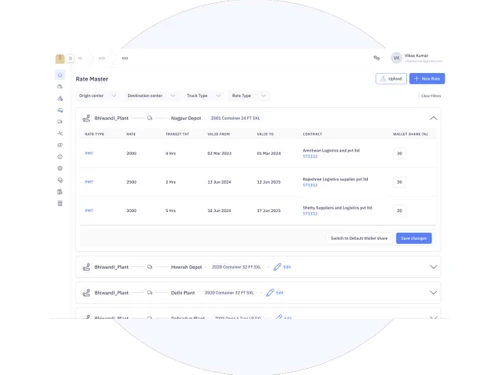Click the origin location icon on Howrah Depot row
Screen dimensions: 500x375
tap(86, 267)
